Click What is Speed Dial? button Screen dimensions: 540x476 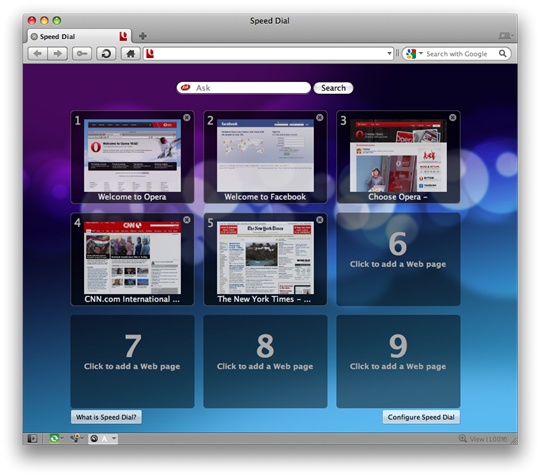point(106,417)
